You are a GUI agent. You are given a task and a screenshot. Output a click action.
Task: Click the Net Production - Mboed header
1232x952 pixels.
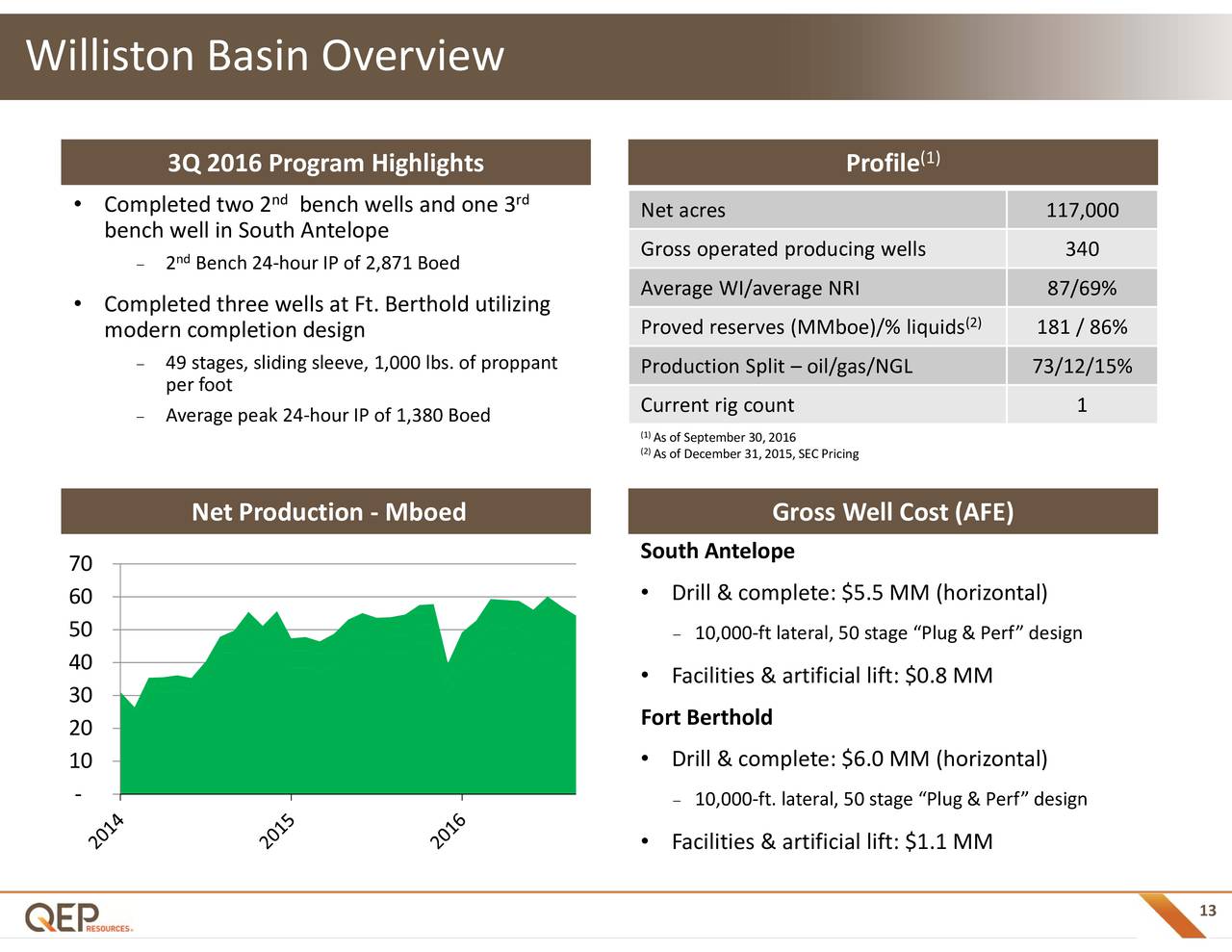(325, 511)
